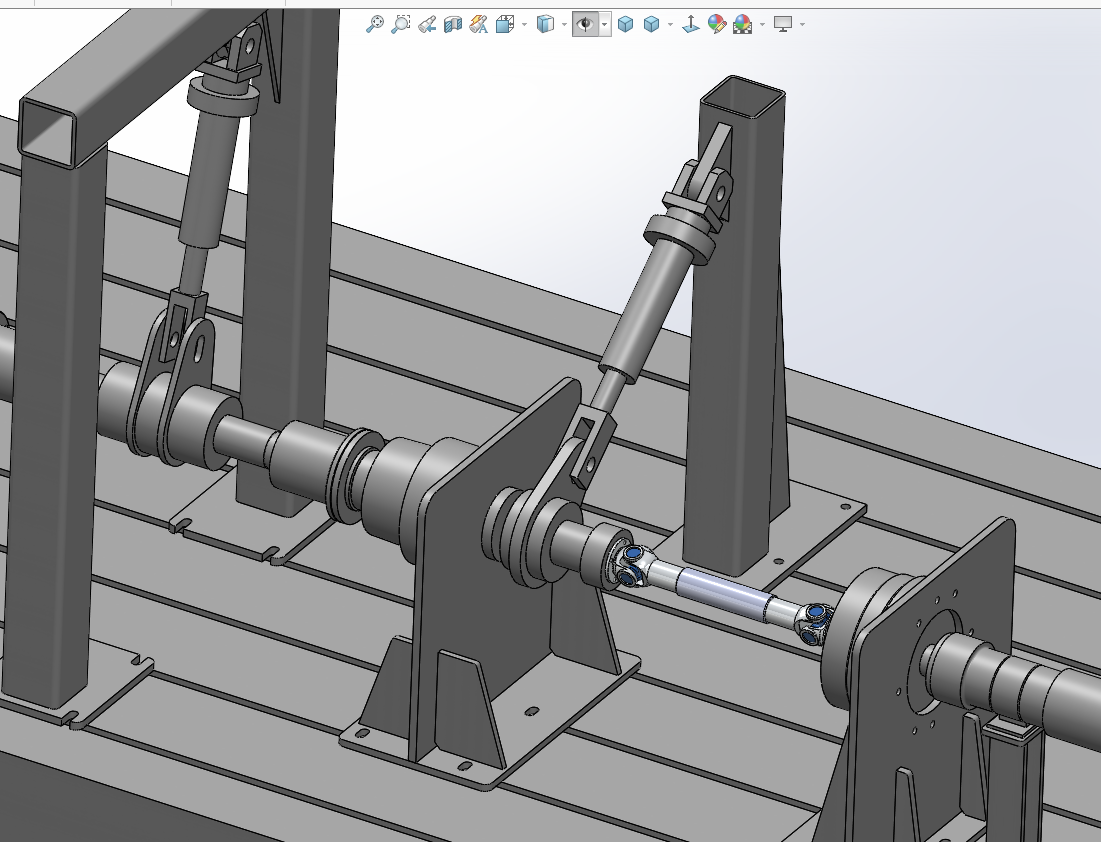This screenshot has height=842, width=1101.
Task: Click the plane with upward arrow icon
Action: (690, 25)
